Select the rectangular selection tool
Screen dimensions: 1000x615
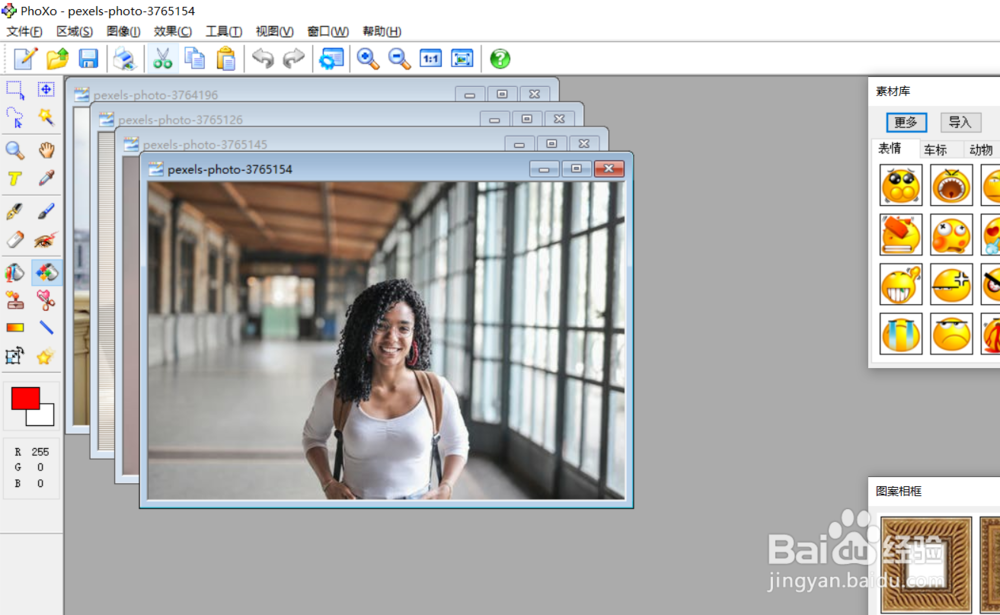click(15, 90)
